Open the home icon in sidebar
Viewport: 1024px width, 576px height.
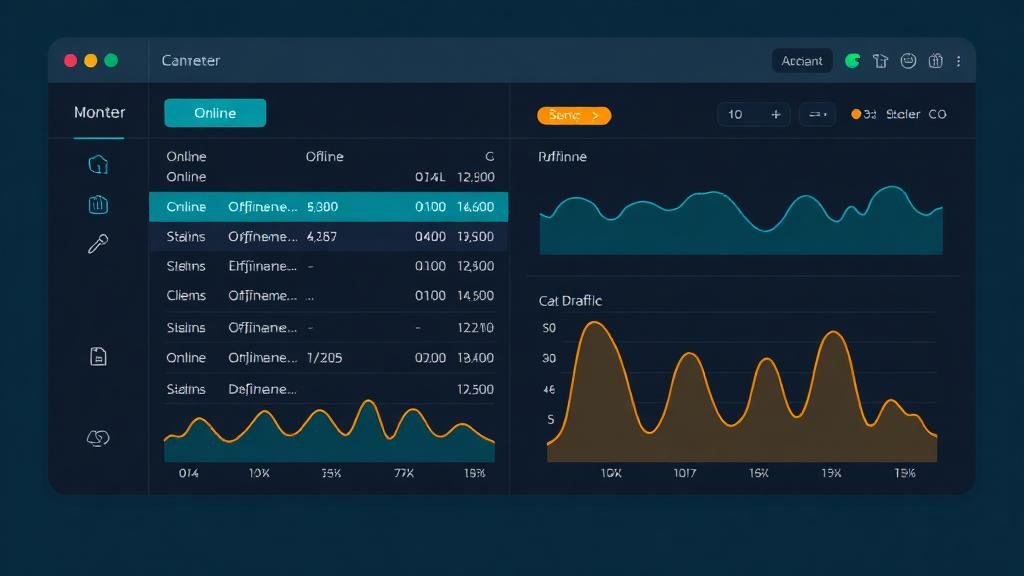(98, 164)
